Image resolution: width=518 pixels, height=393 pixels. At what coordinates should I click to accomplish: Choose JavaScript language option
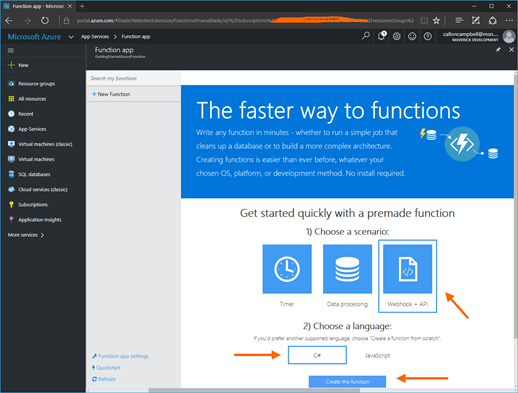[x=377, y=356]
